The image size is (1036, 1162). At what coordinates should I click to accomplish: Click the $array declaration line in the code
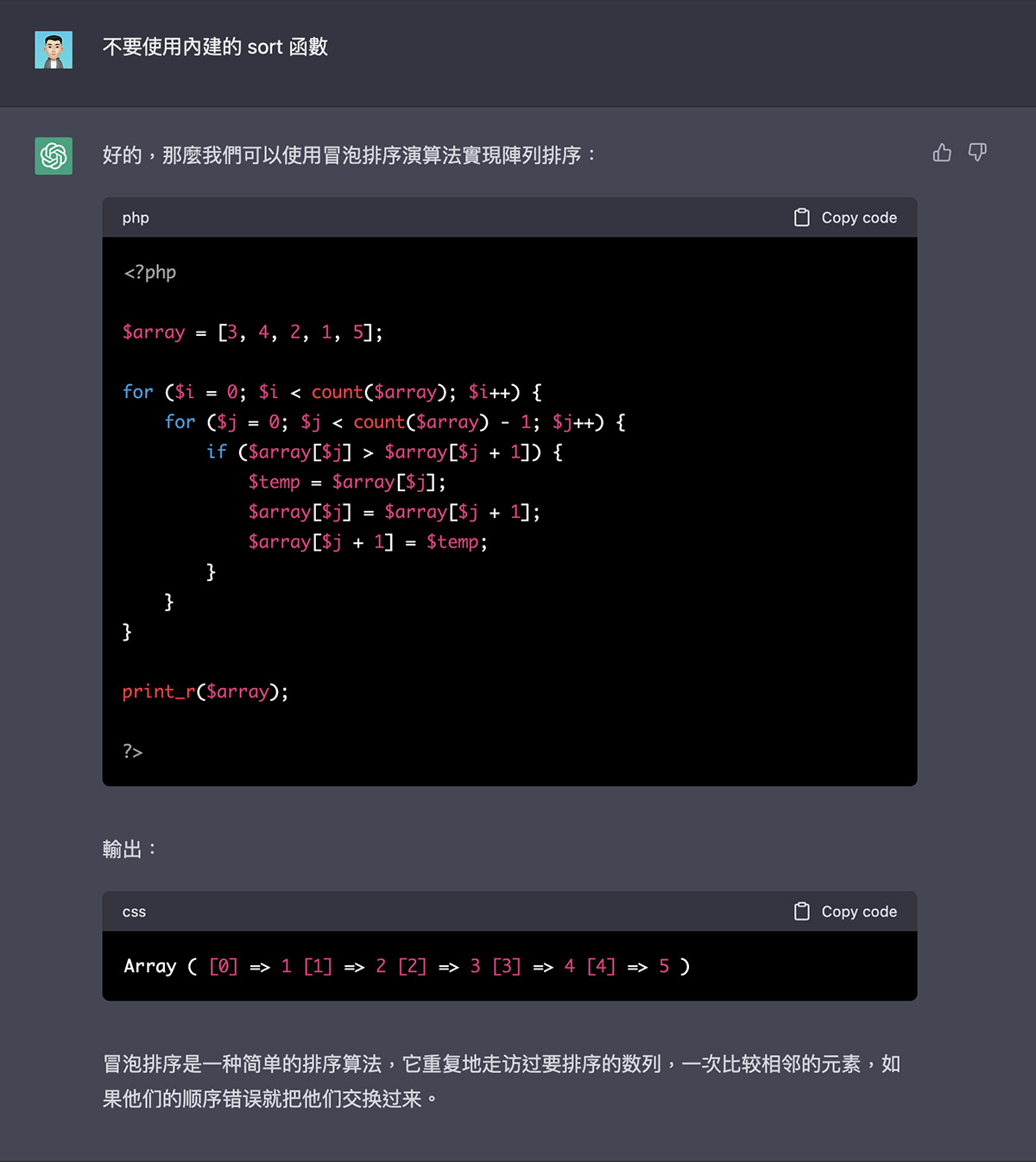click(x=252, y=332)
